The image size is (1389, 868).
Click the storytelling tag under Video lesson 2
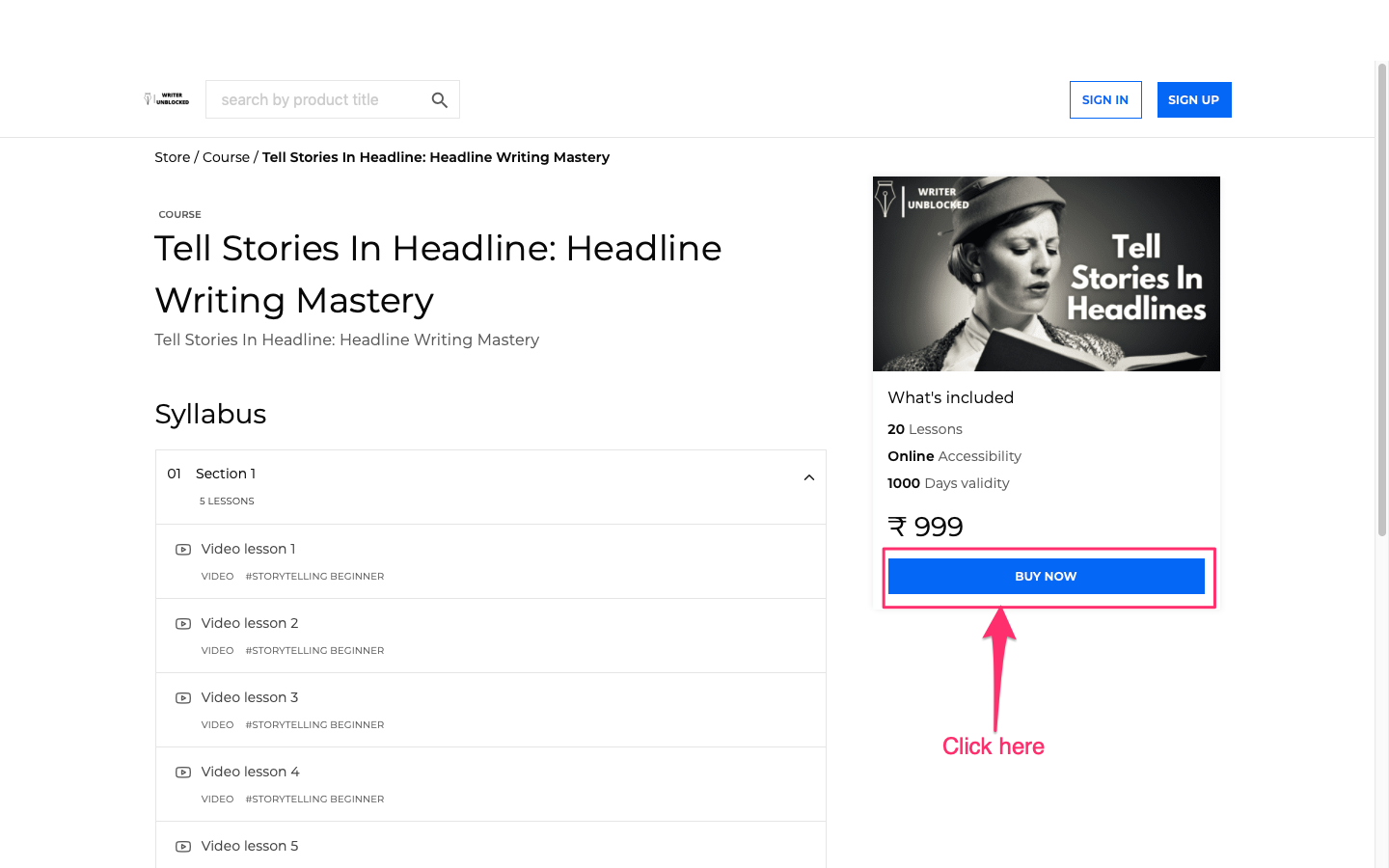314,651
